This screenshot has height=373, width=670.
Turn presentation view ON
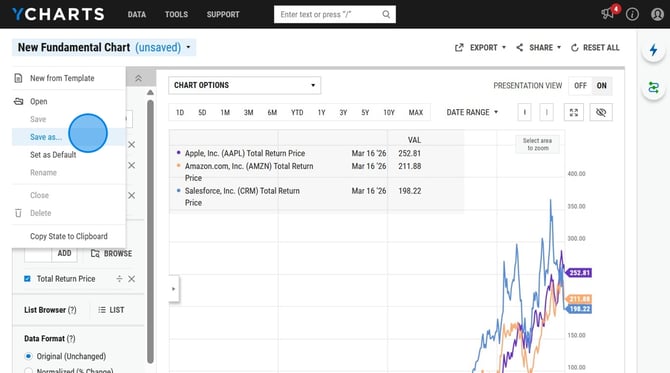pos(602,85)
